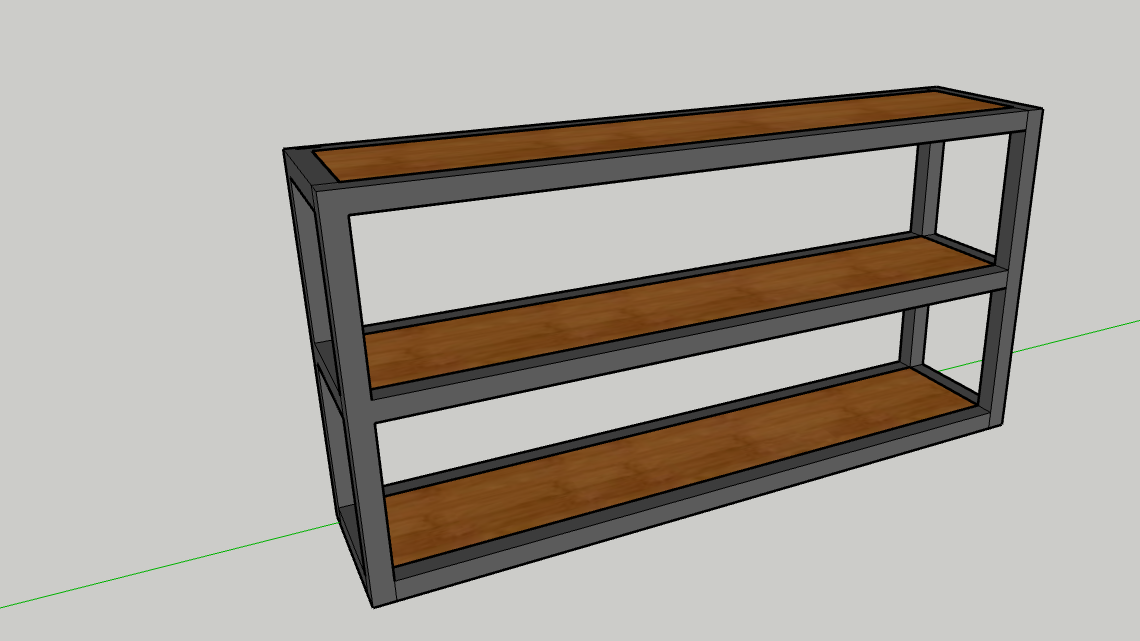
Task: Click the back-right leg above middle shelf
Action: [927, 188]
